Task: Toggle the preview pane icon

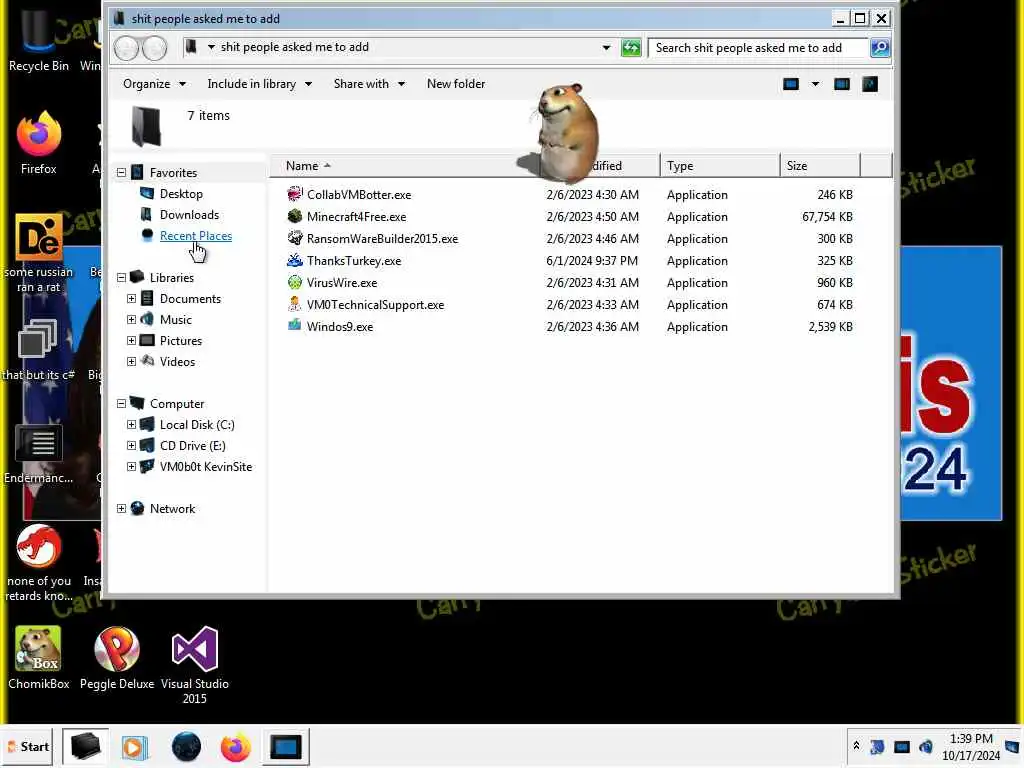Action: click(842, 84)
